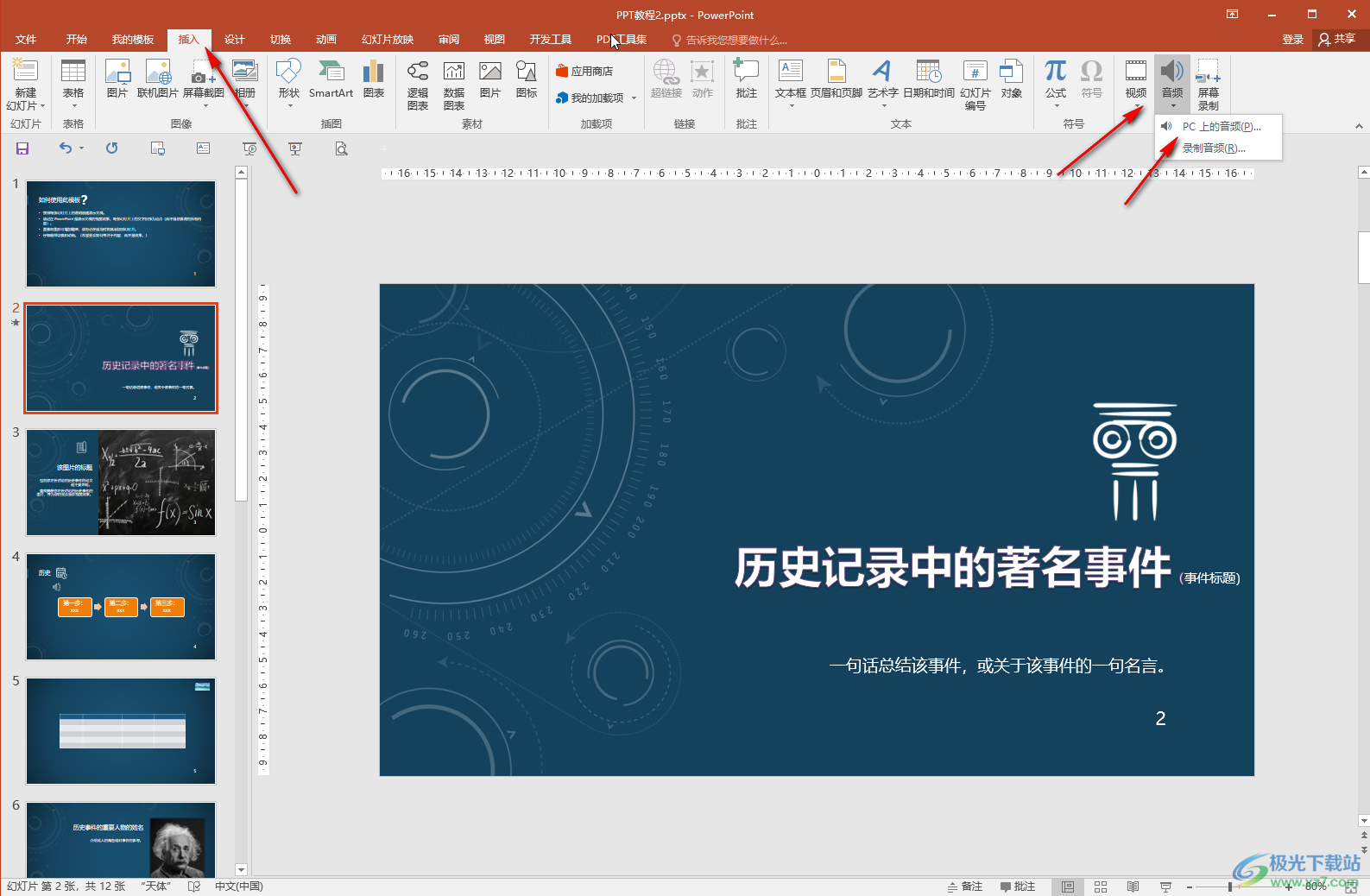Click the print preview magnifier icon in quick access toolbar
The image size is (1370, 896).
341,148
